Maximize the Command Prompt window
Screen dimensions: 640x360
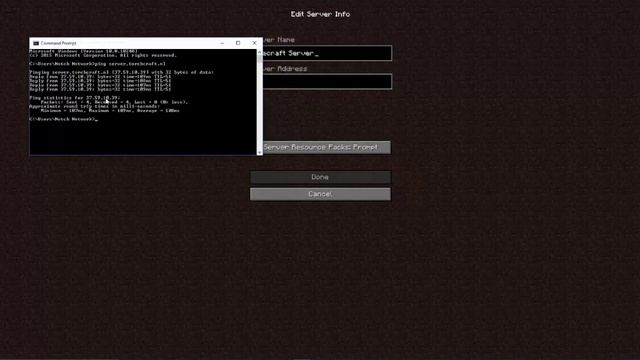point(238,43)
